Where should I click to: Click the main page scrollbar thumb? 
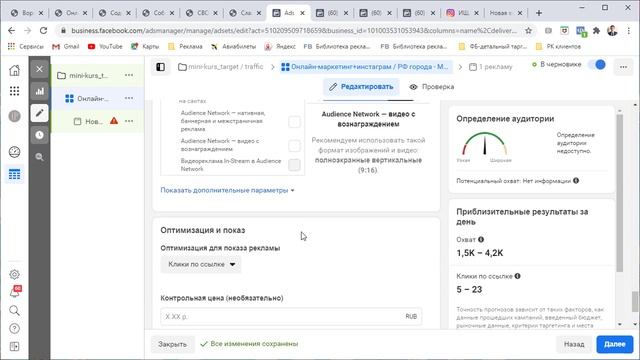pyautogui.click(x=635, y=301)
